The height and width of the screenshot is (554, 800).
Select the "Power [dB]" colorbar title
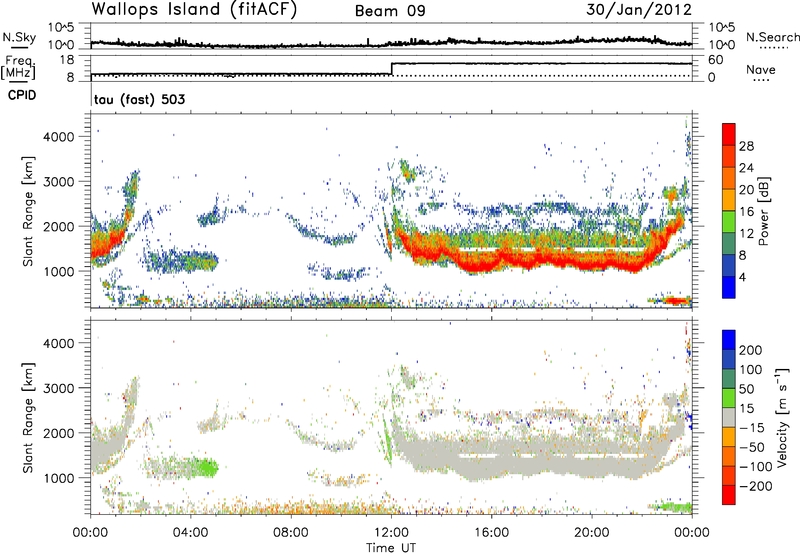pyautogui.click(x=764, y=211)
